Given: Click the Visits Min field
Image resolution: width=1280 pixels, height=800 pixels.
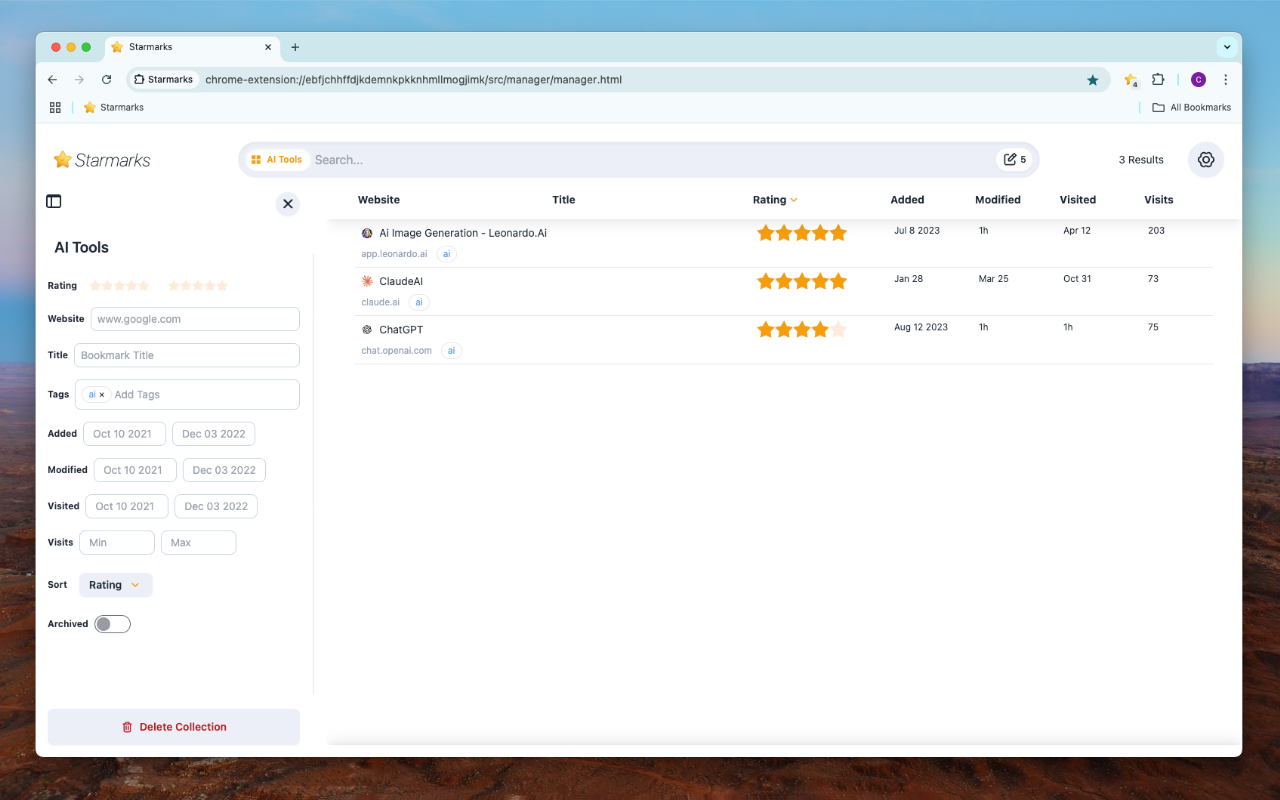Looking at the screenshot, I should (x=117, y=543).
